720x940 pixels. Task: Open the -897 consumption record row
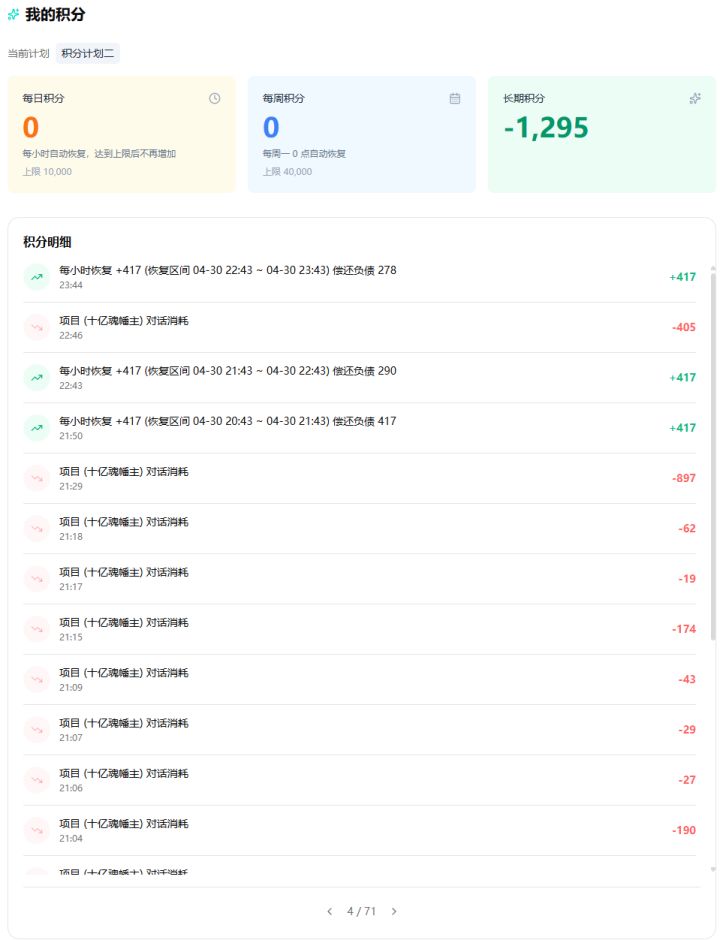point(360,478)
